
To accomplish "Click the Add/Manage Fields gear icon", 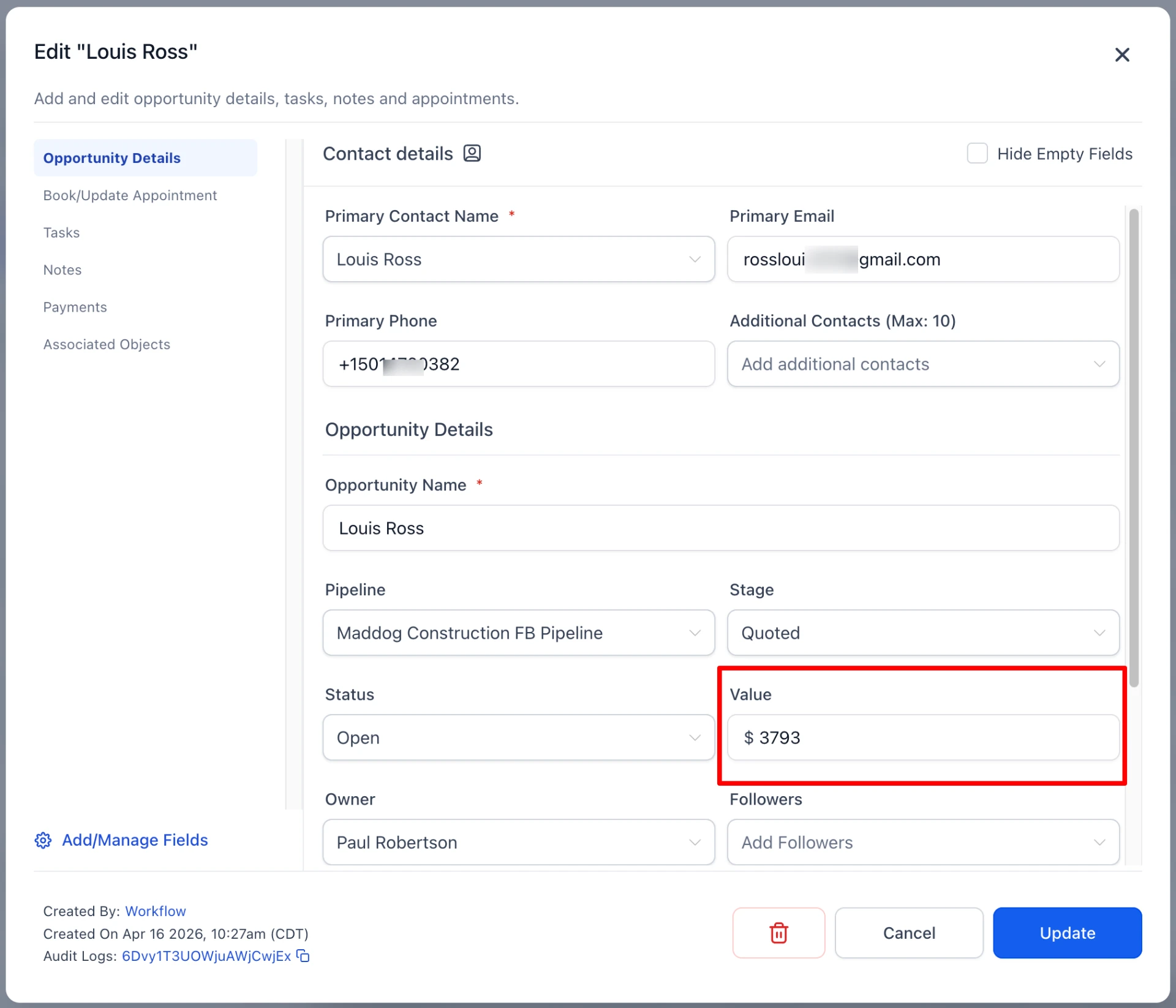I will click(43, 840).
